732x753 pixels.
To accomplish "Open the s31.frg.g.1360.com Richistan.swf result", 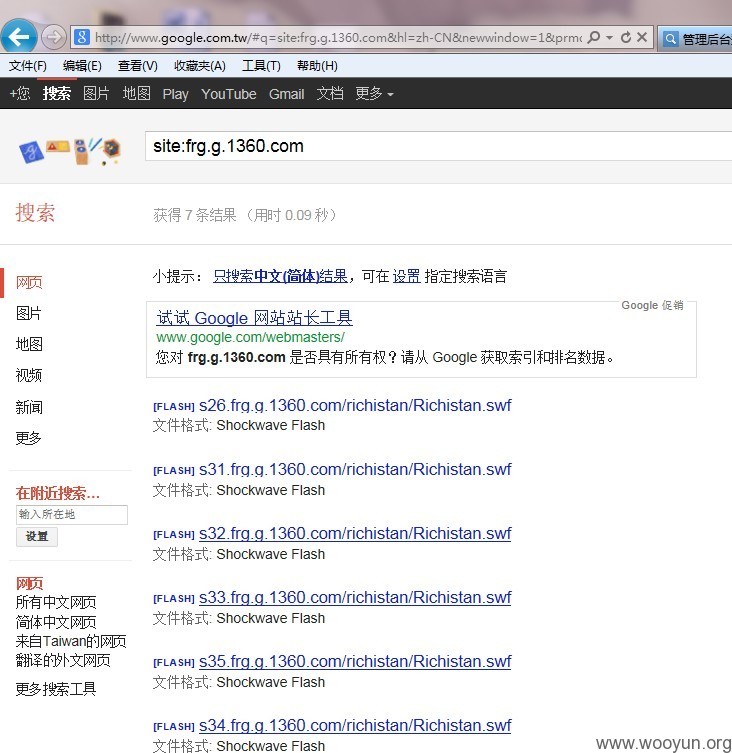I will 355,469.
